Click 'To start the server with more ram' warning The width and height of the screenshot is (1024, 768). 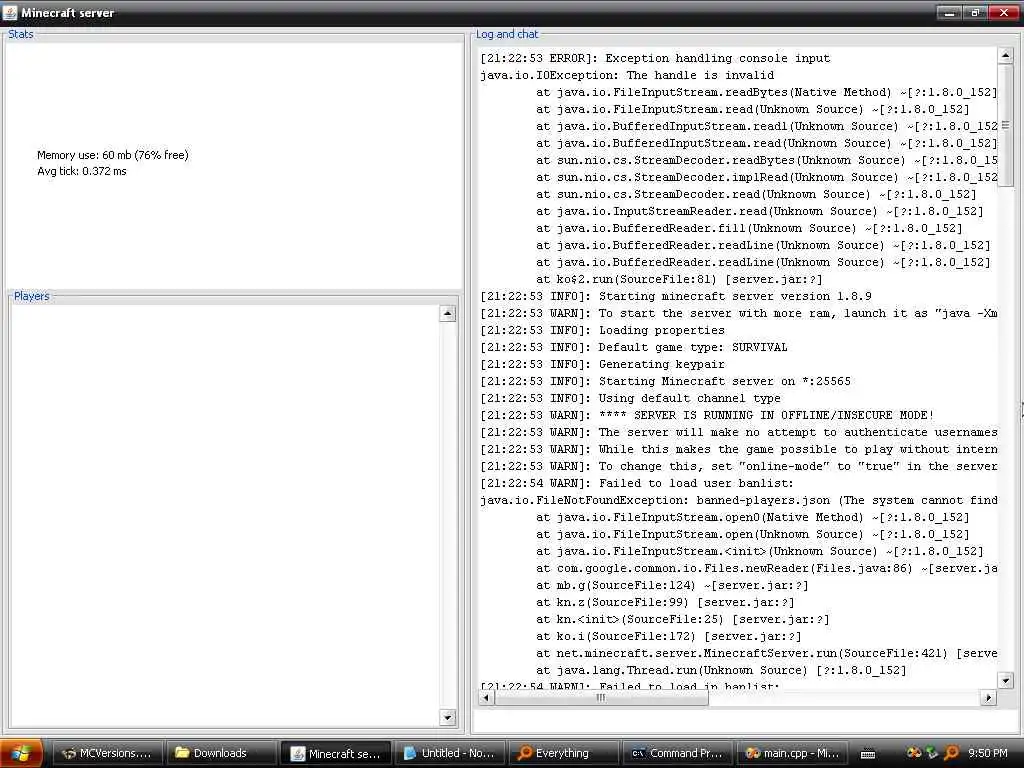[x=739, y=313]
